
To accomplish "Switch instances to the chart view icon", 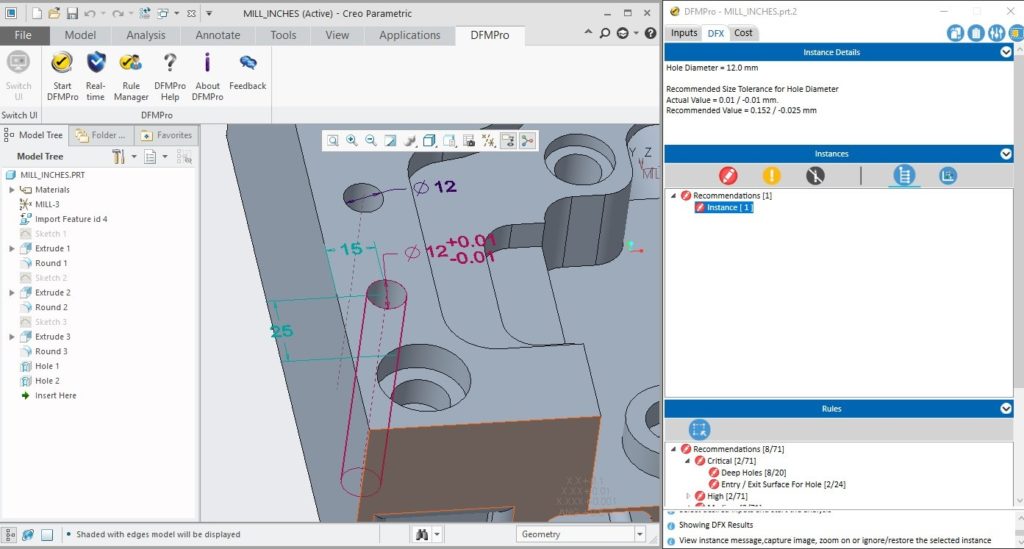I will 948,176.
